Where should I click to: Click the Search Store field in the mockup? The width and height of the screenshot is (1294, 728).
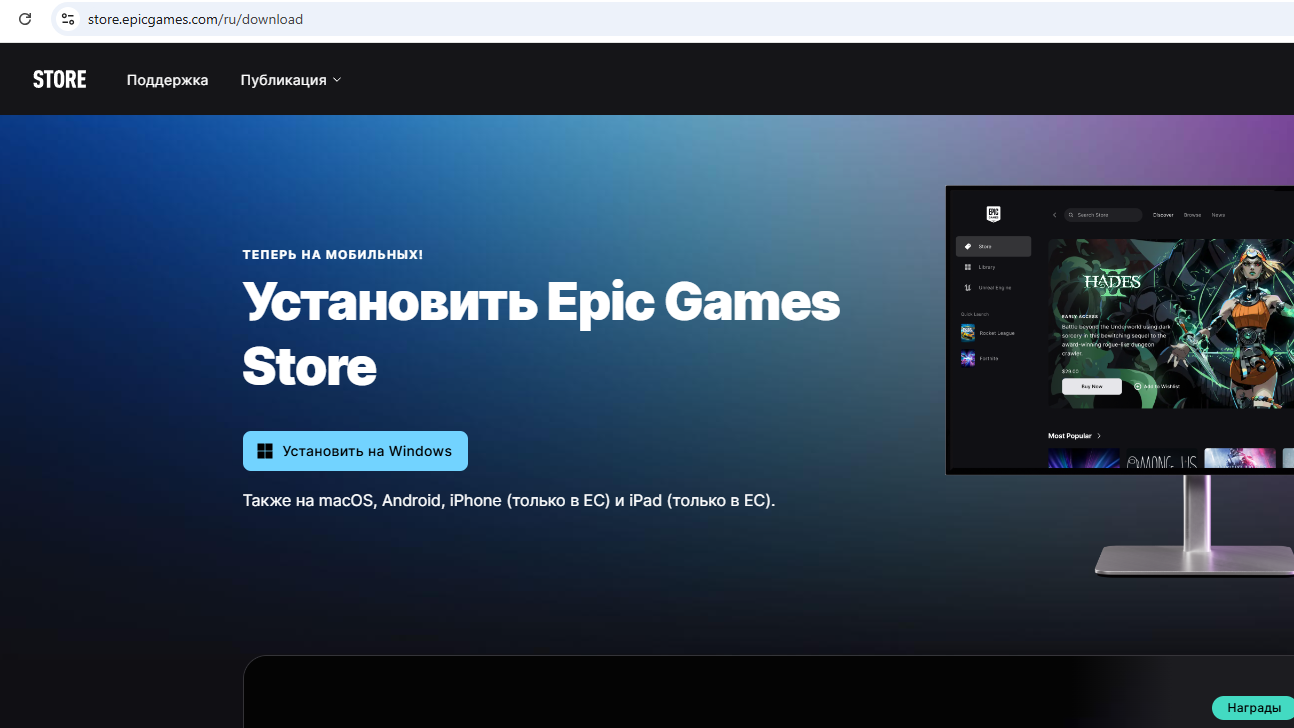tap(1102, 215)
